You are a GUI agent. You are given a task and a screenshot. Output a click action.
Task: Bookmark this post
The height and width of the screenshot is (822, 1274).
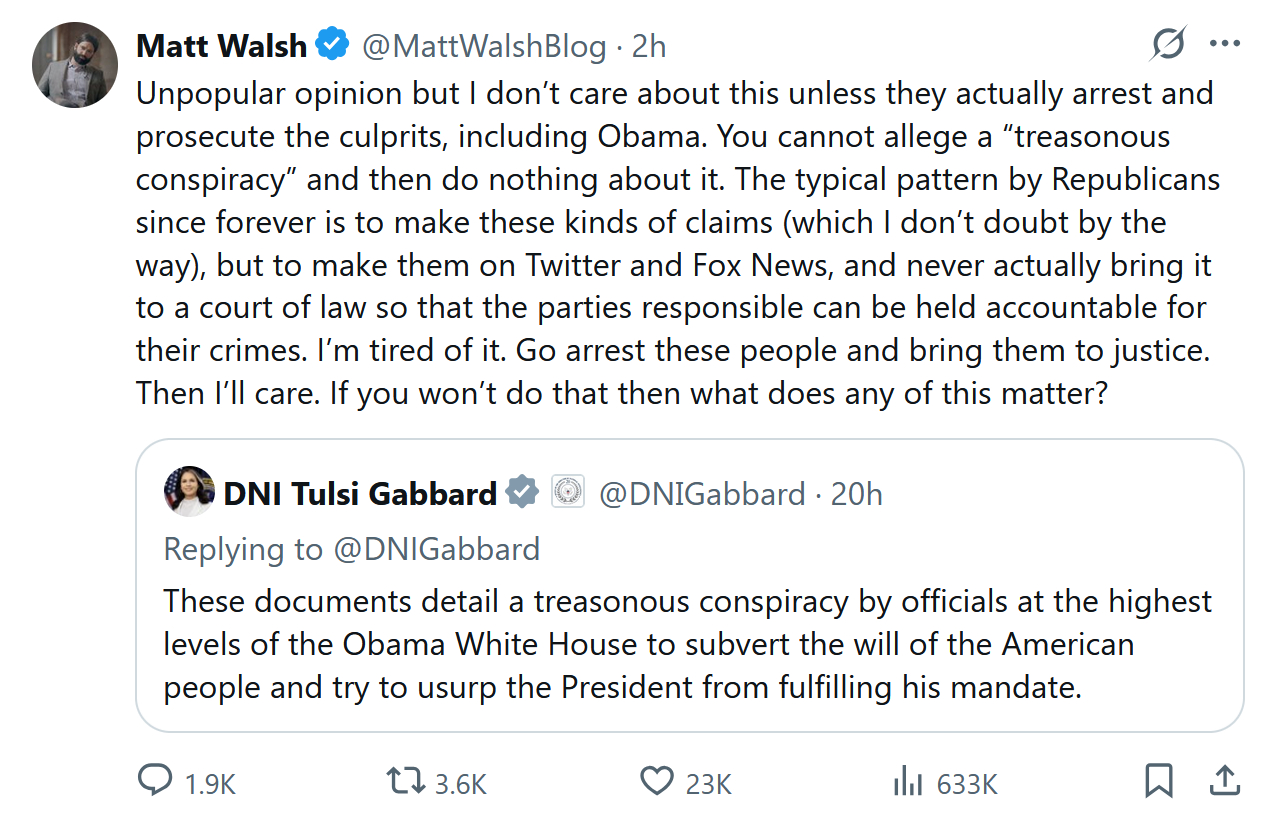pos(1158,781)
